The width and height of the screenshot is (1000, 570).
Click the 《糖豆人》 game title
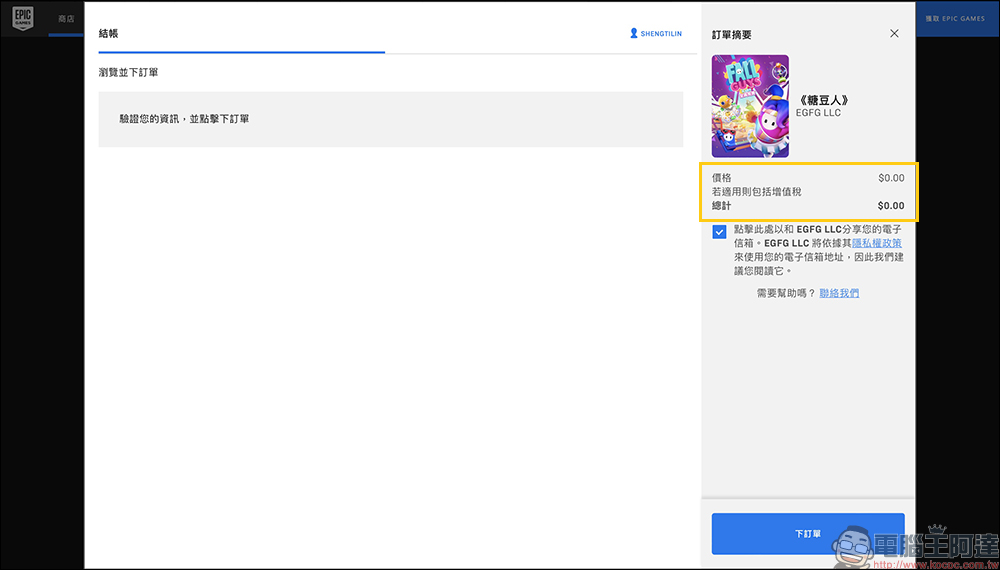[822, 100]
